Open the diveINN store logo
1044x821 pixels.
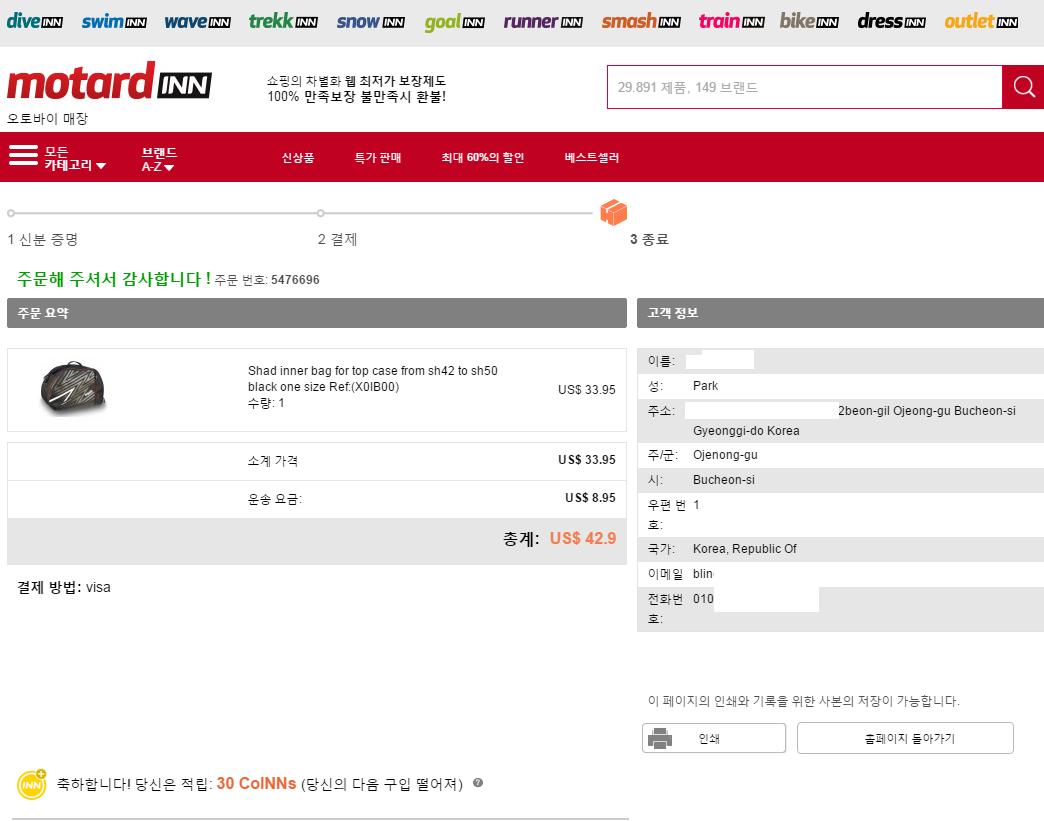tap(35, 21)
